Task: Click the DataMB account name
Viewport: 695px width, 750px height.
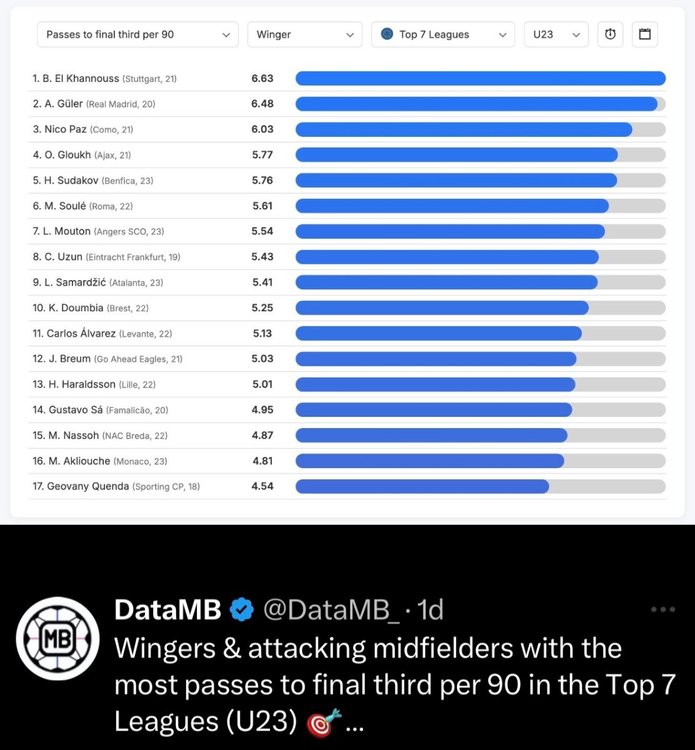Action: pyautogui.click(x=168, y=610)
